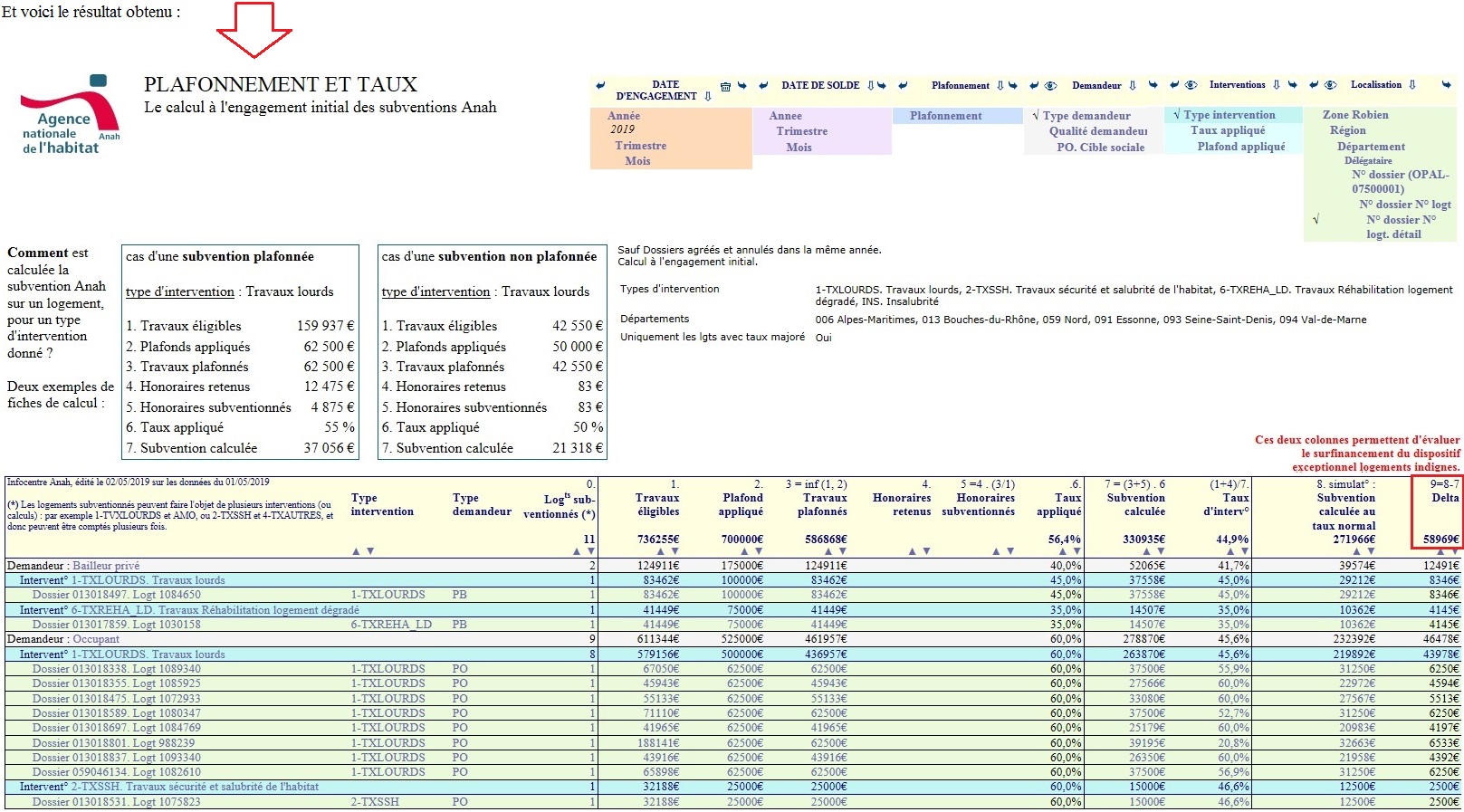Expand the DATE DE SOLDE down arrow

[x=870, y=85]
